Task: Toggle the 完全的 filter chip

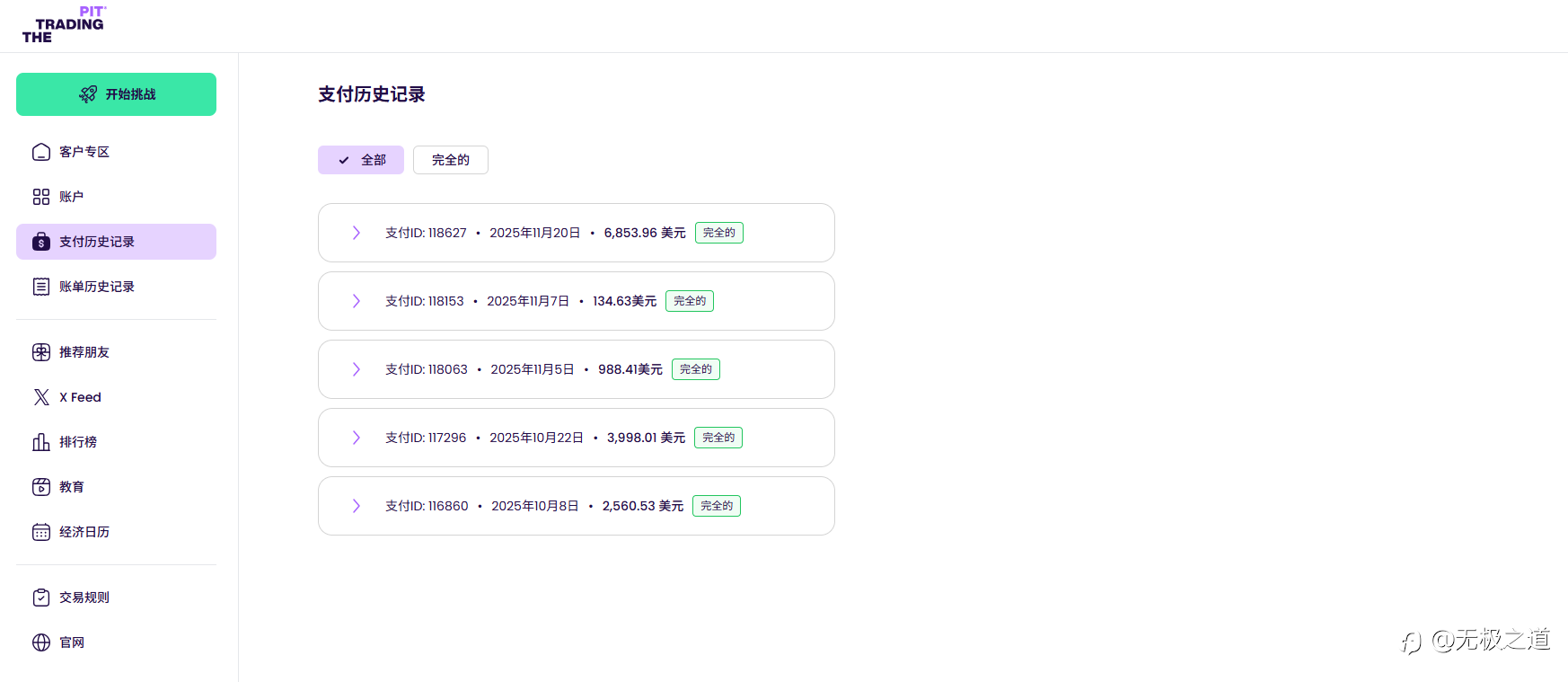Action: tap(451, 160)
